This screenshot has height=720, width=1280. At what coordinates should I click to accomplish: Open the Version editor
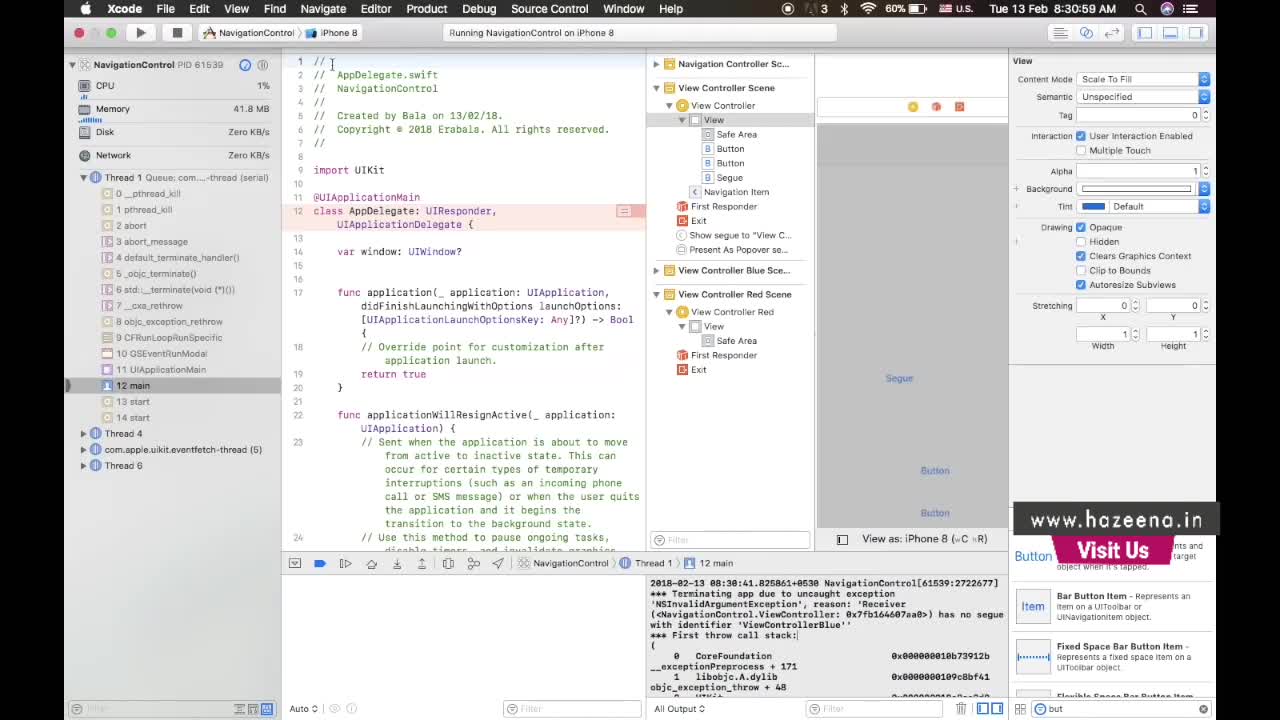[x=1111, y=33]
